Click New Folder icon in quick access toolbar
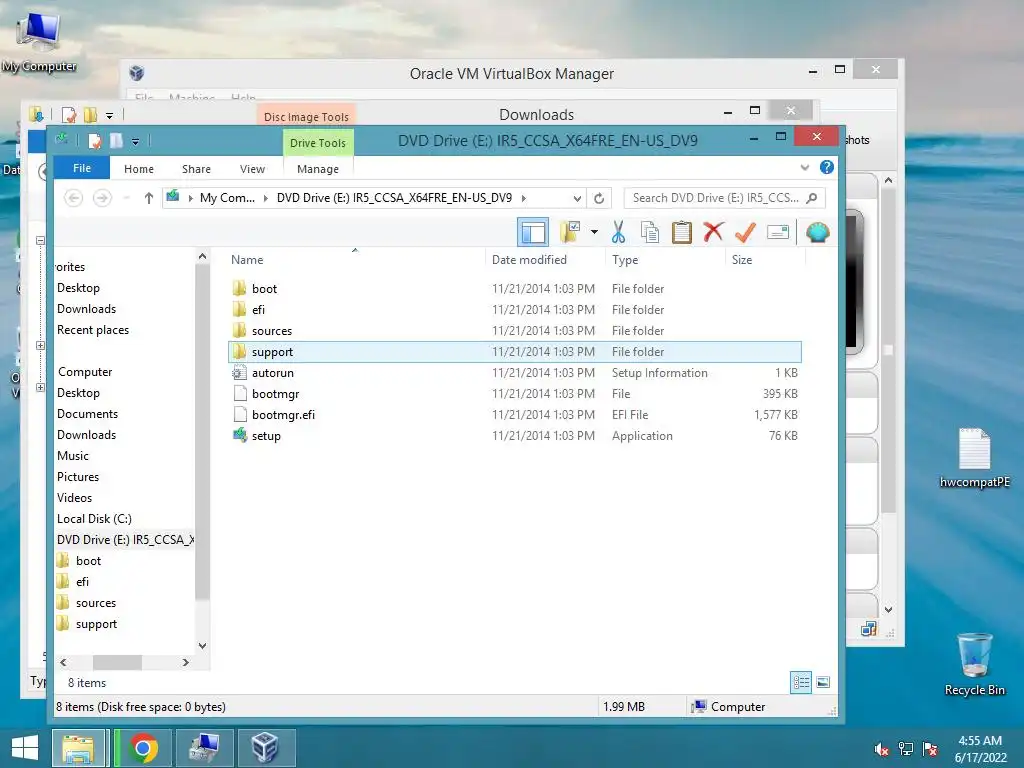This screenshot has height=768, width=1024. (x=116, y=140)
